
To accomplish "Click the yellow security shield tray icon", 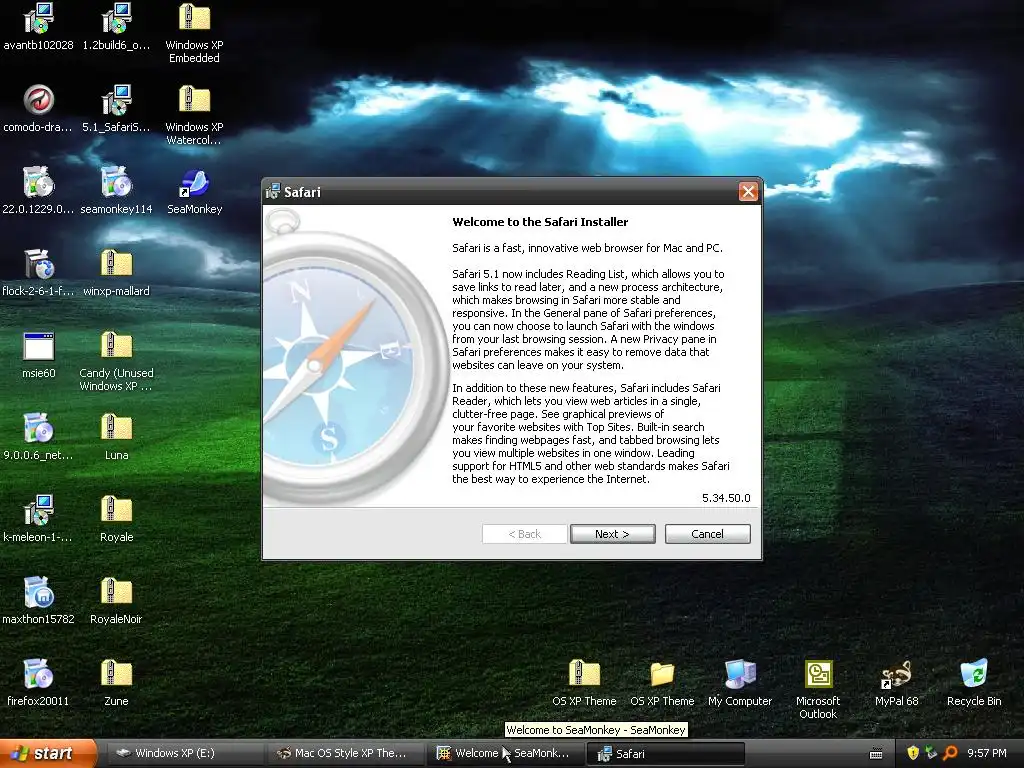I will [x=913, y=753].
